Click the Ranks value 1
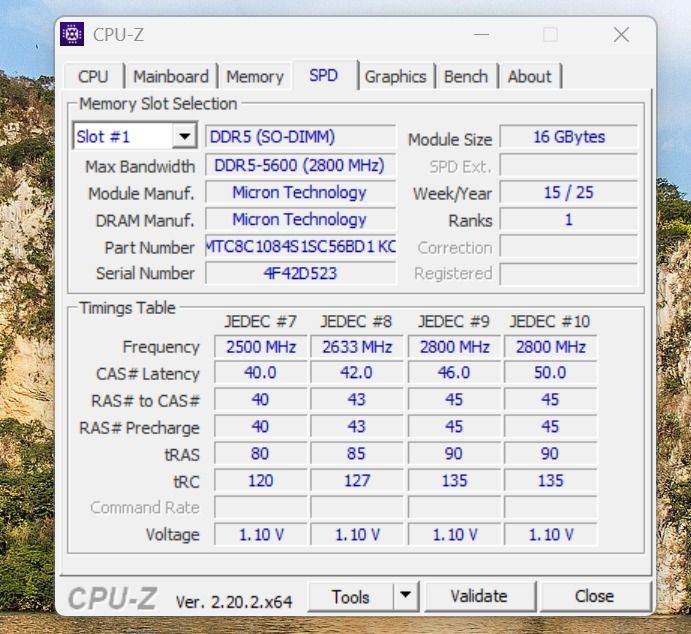 point(569,219)
